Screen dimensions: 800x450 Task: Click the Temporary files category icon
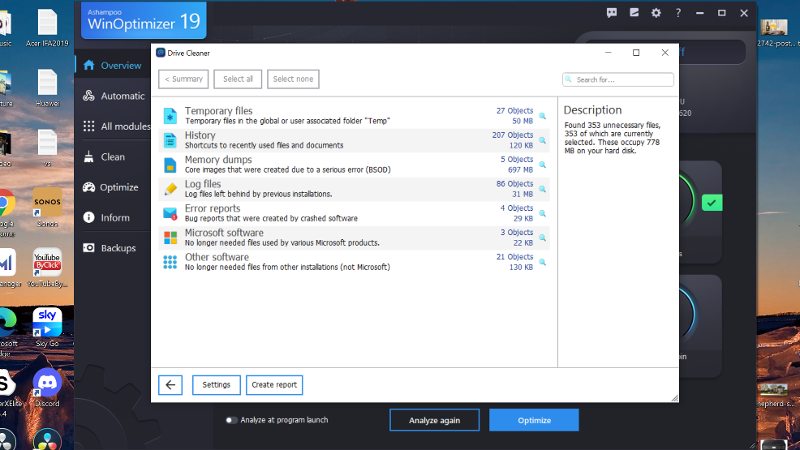tap(170, 116)
